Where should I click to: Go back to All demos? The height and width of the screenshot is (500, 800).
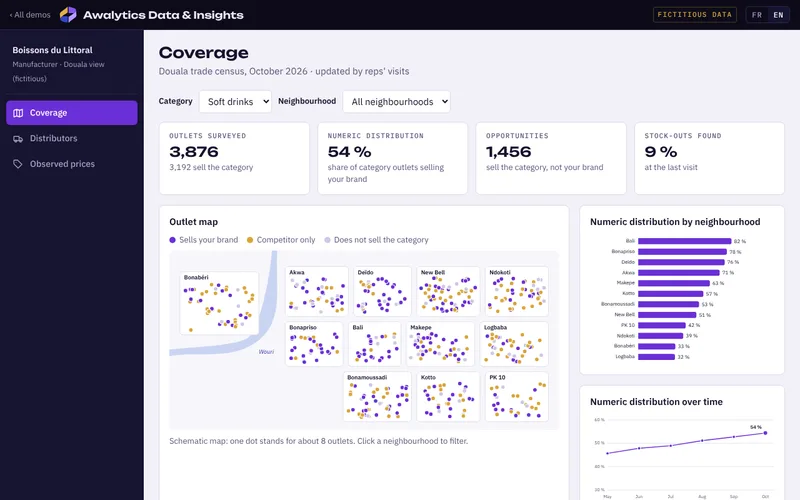tap(30, 15)
